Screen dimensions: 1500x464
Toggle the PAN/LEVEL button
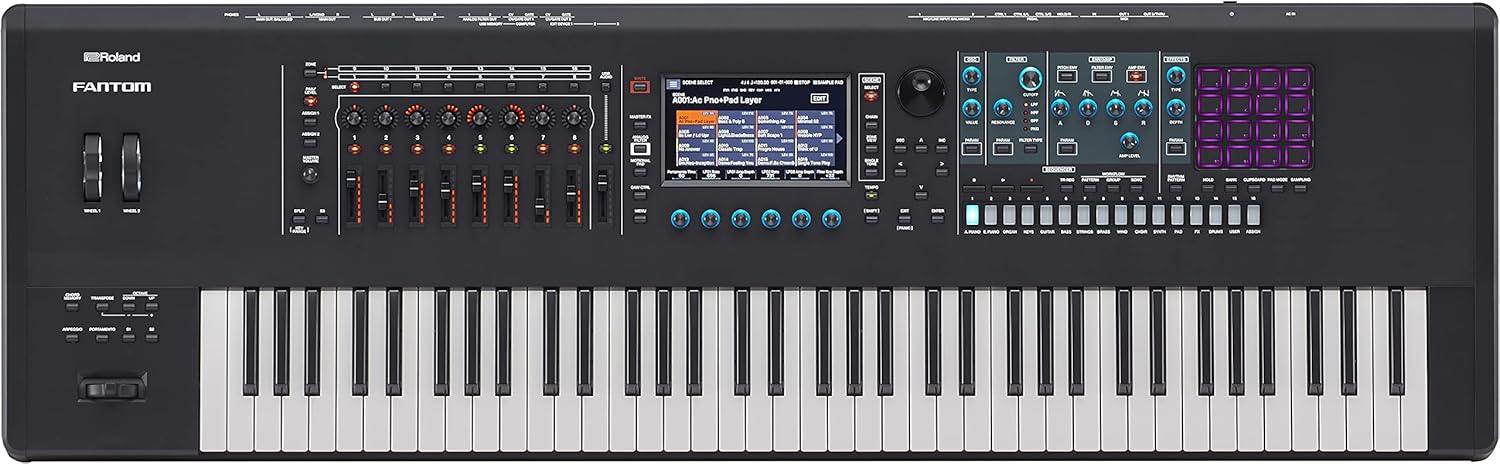click(x=310, y=100)
